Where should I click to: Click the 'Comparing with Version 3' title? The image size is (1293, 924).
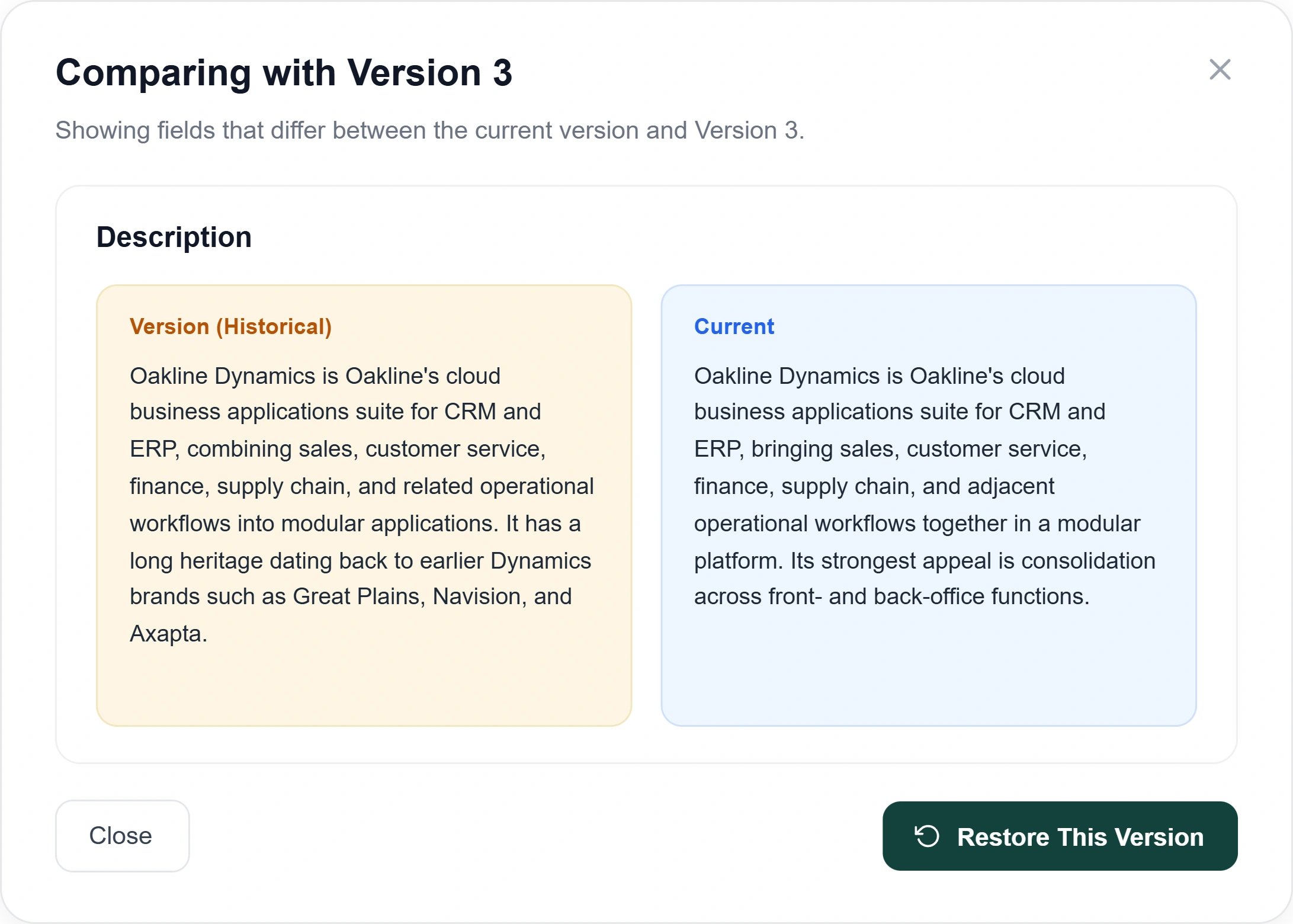pyautogui.click(x=284, y=73)
